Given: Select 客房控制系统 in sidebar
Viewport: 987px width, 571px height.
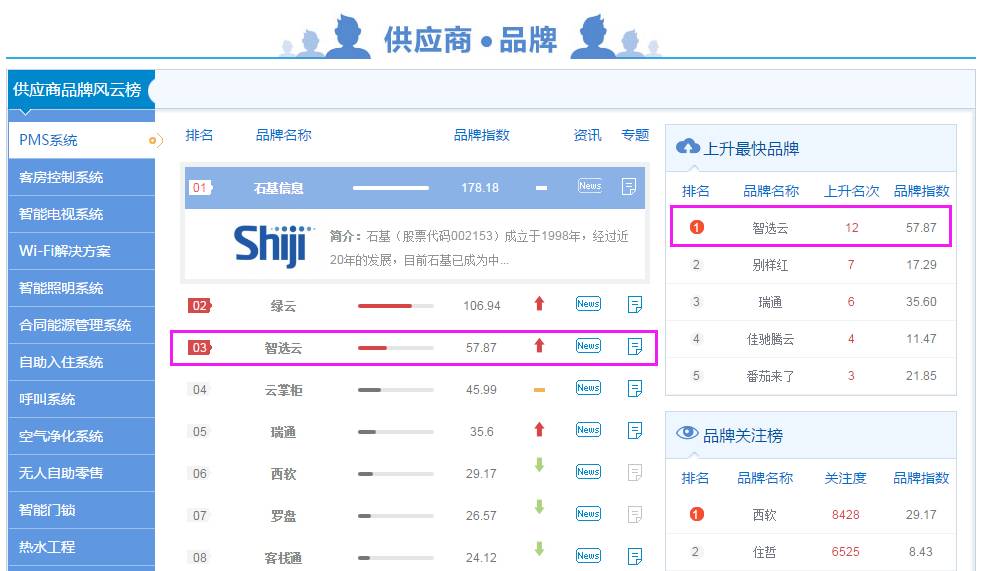Looking at the screenshot, I should pos(81,177).
